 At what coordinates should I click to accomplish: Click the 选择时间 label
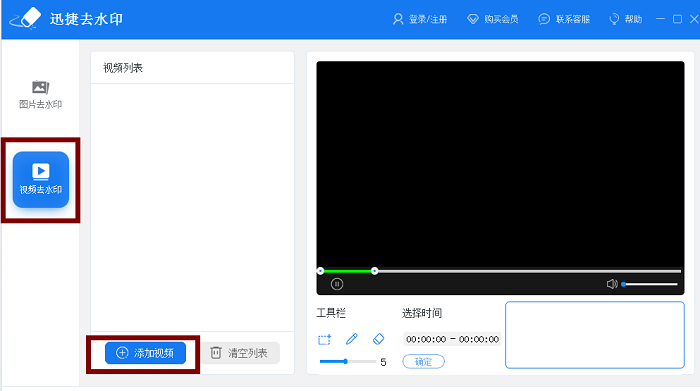point(422,313)
